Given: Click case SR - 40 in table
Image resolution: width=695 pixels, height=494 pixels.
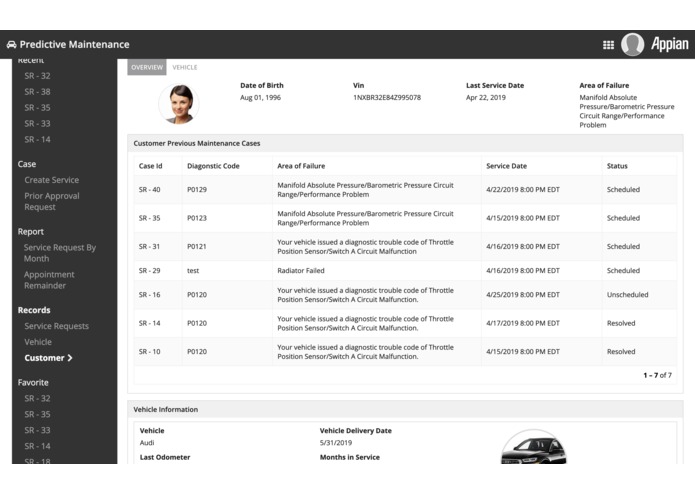Looking at the screenshot, I should tap(149, 190).
